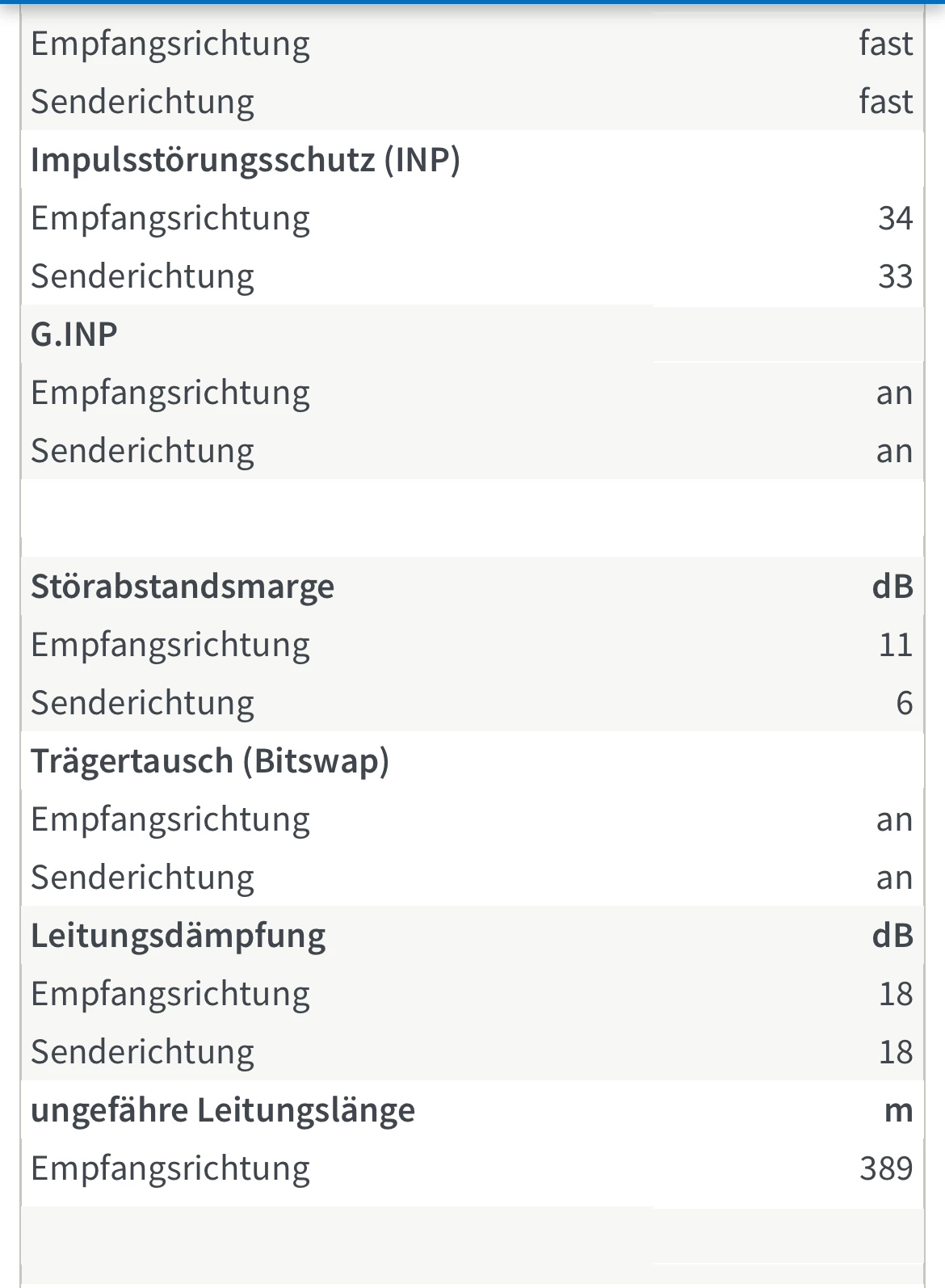Click the Störabstandsmarge heading
Image resolution: width=945 pixels, height=1288 pixels.
(x=183, y=587)
